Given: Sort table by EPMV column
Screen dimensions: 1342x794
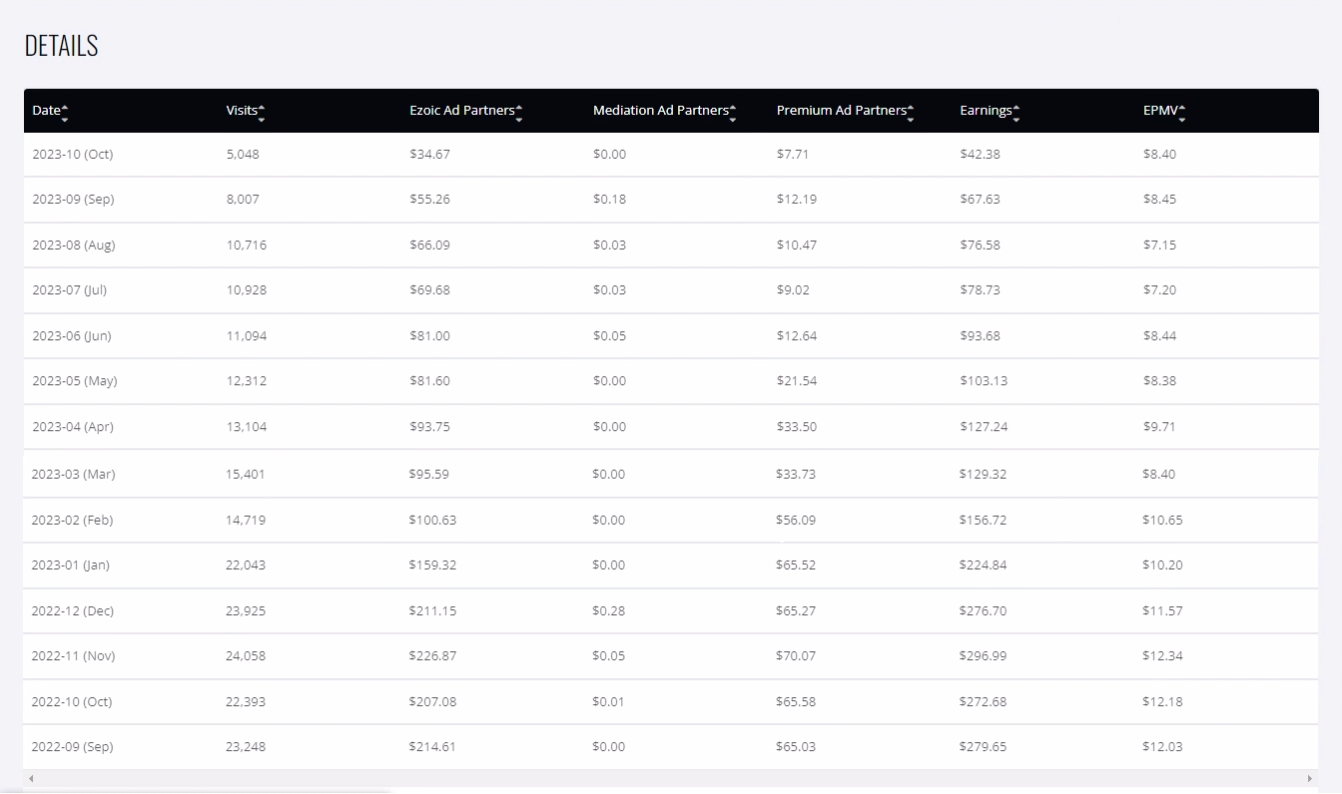Looking at the screenshot, I should point(1164,111).
